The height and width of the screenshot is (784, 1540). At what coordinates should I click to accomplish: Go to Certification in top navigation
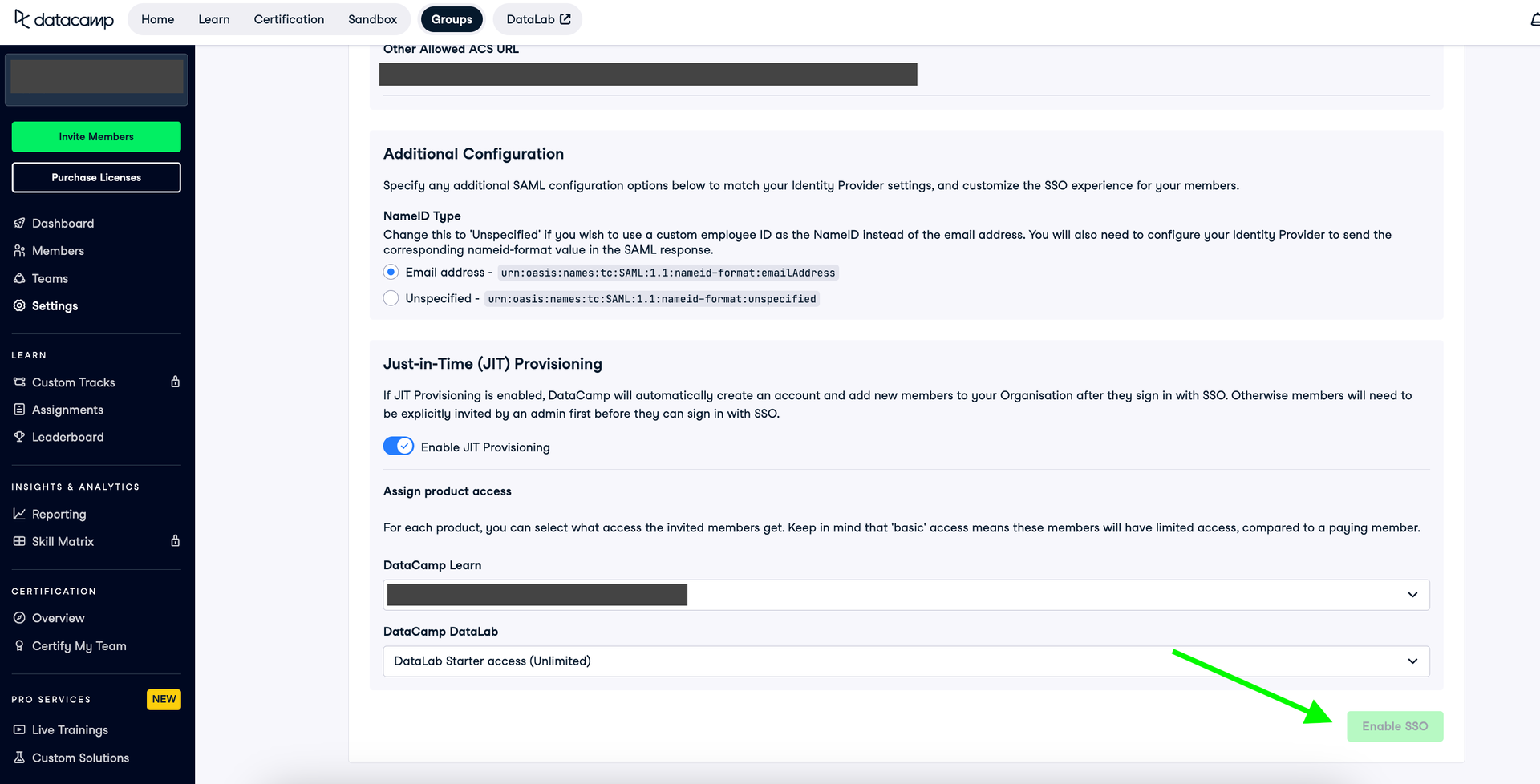[289, 19]
